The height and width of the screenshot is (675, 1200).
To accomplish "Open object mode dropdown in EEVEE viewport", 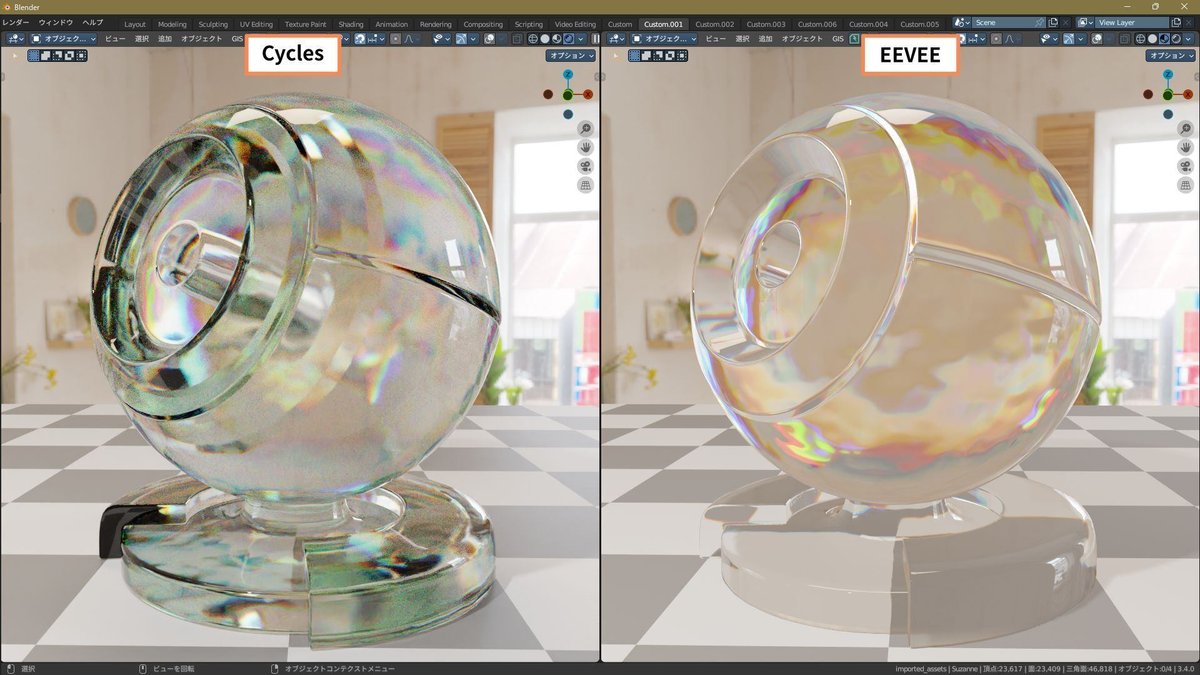I will tap(664, 39).
